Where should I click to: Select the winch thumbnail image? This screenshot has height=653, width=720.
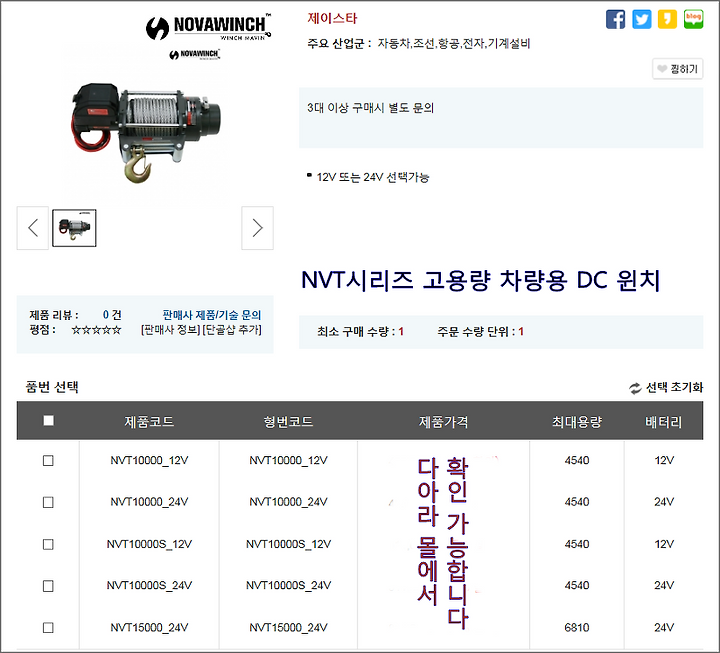click(x=74, y=228)
